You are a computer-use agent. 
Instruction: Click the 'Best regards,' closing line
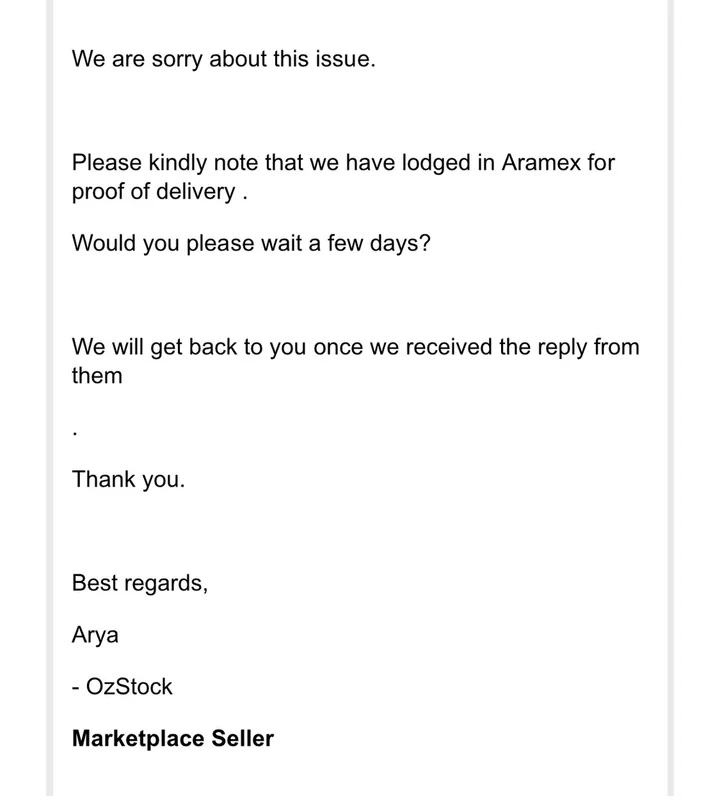[x=140, y=583]
